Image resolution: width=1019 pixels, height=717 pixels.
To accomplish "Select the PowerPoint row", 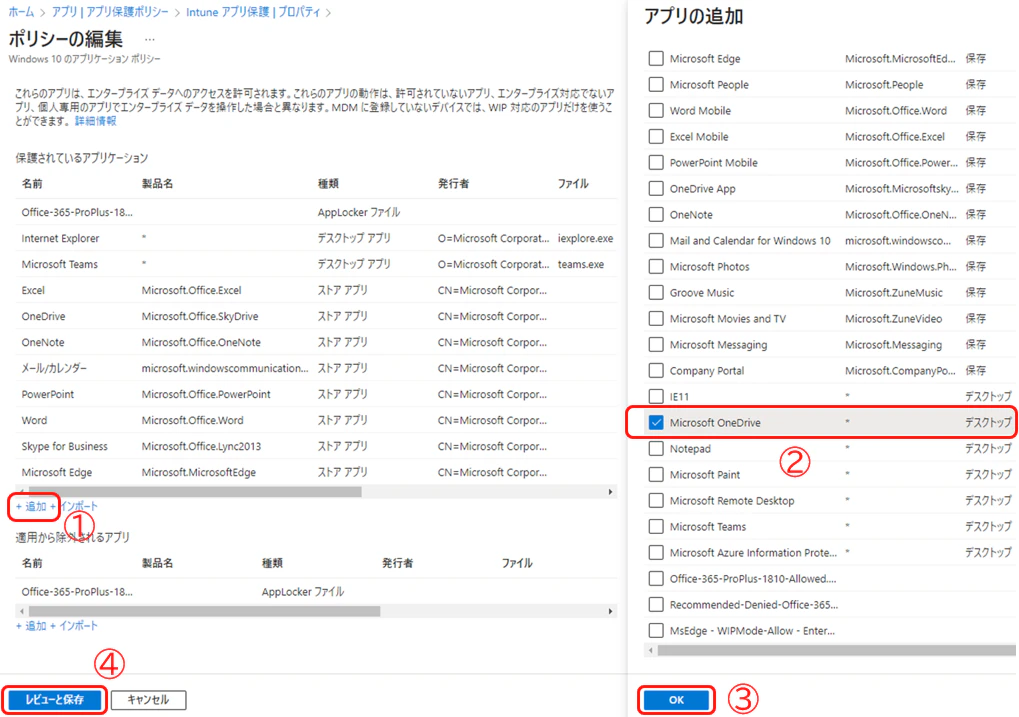I will [316, 395].
